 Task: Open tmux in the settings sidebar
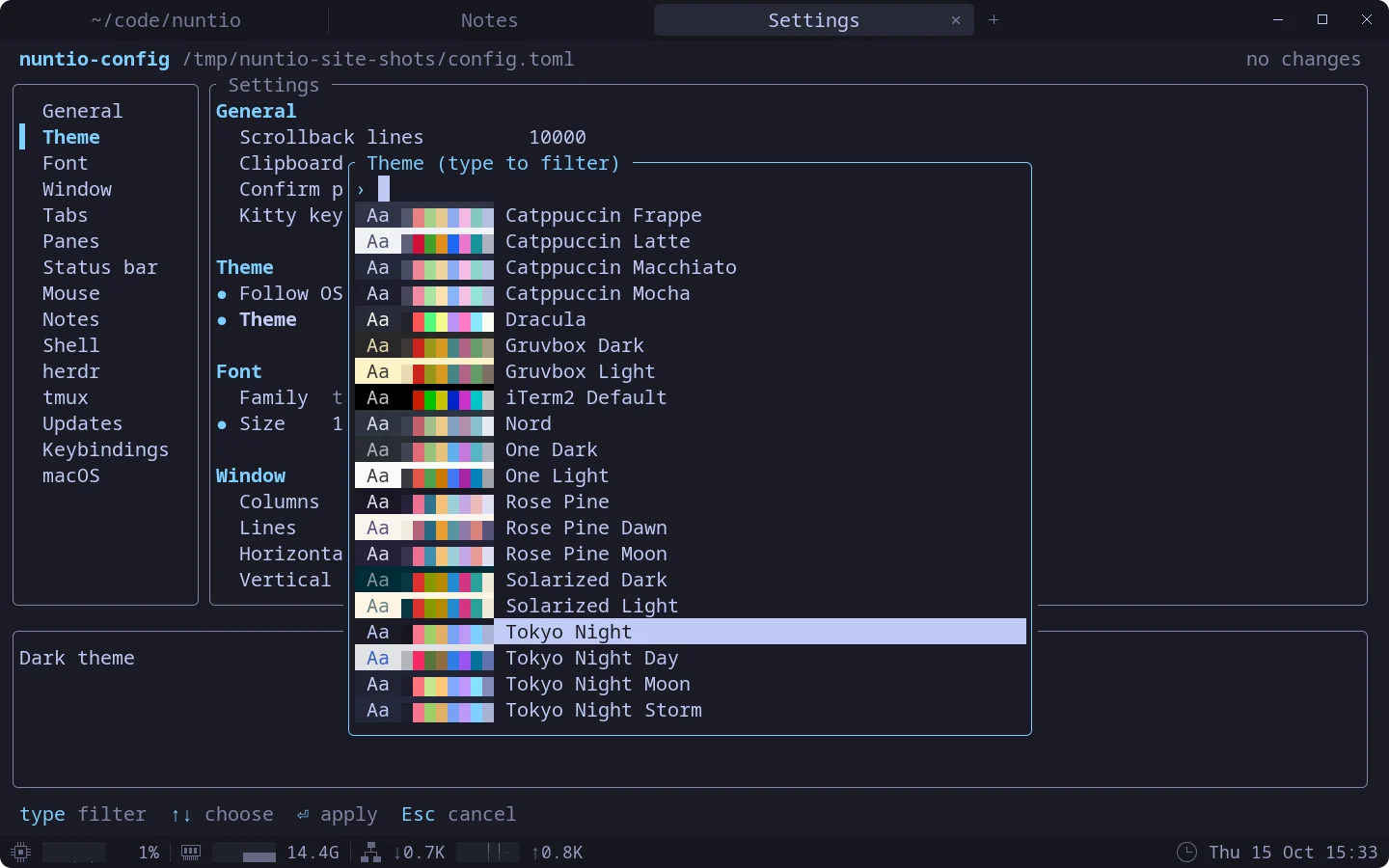[65, 397]
